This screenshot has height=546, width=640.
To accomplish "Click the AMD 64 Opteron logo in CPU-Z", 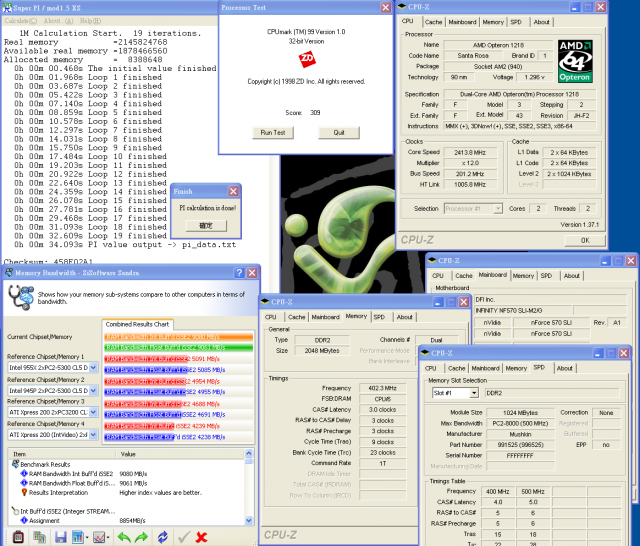I will tap(575, 61).
